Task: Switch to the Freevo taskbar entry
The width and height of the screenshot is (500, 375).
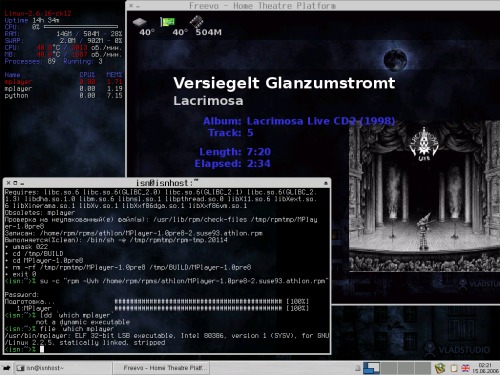Action: (x=161, y=368)
